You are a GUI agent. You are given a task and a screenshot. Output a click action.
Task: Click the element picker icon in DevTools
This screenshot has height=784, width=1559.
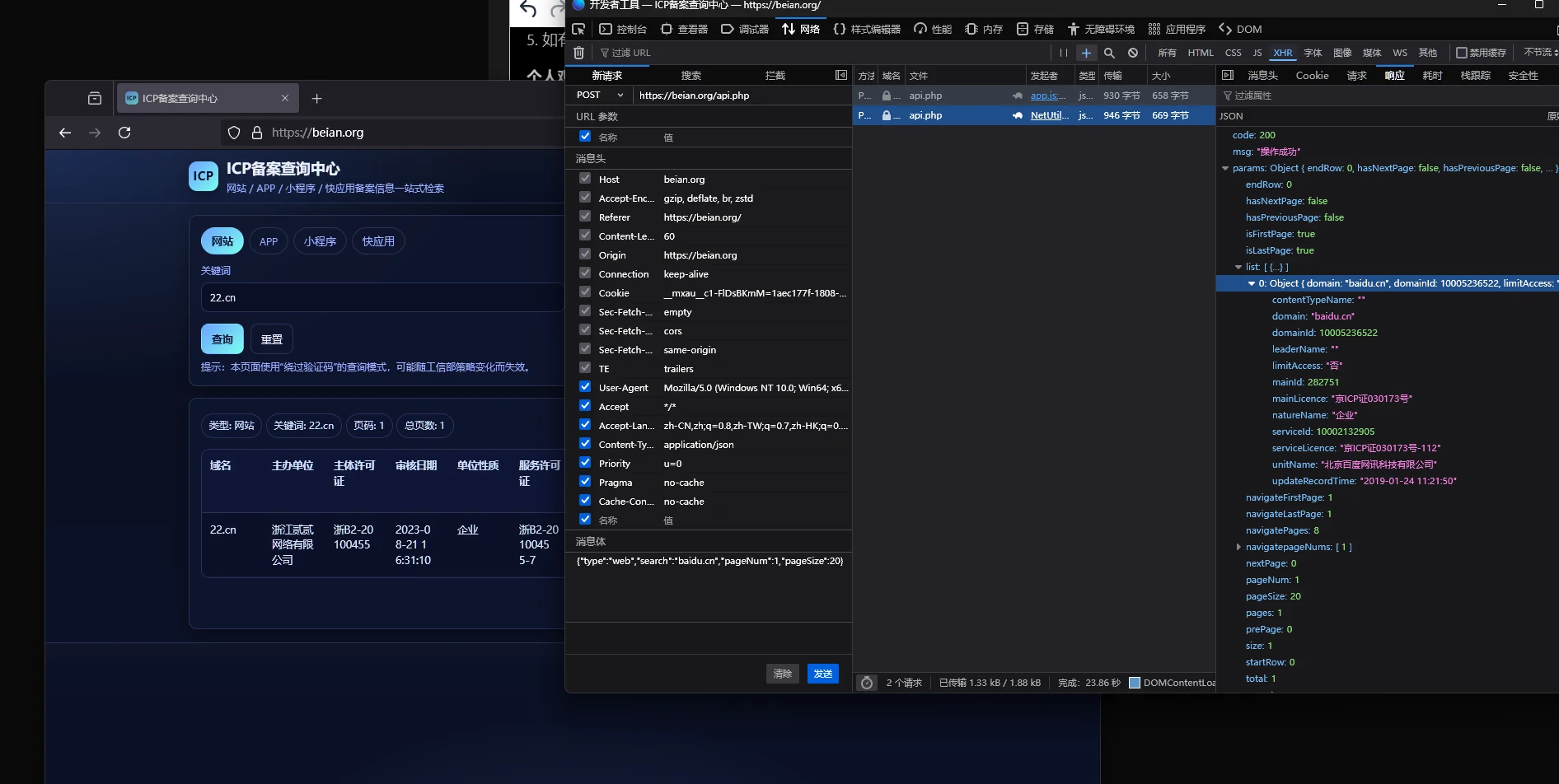pos(578,29)
